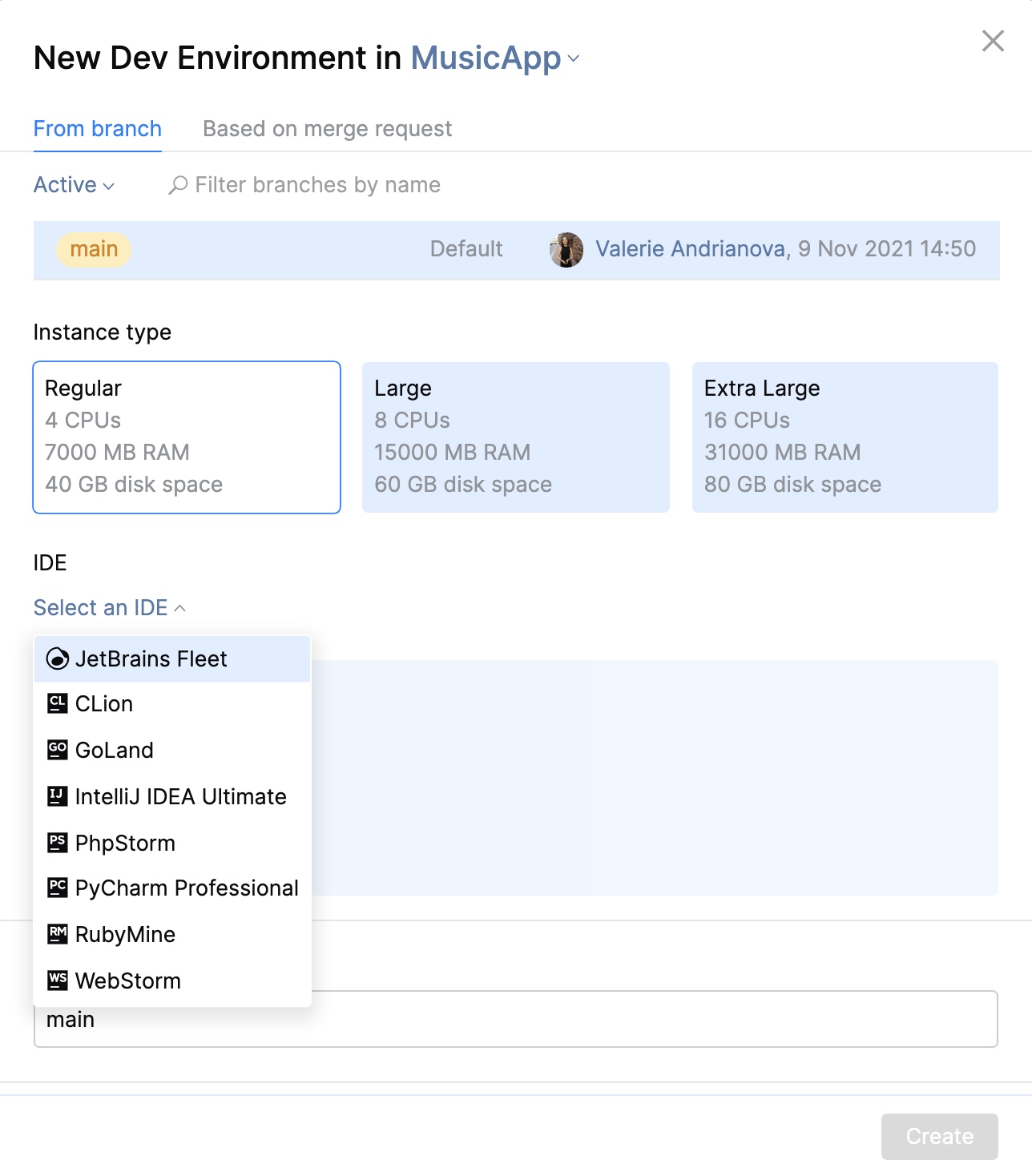The image size is (1032, 1176).
Task: Open the From branch tab
Action: [x=98, y=129]
